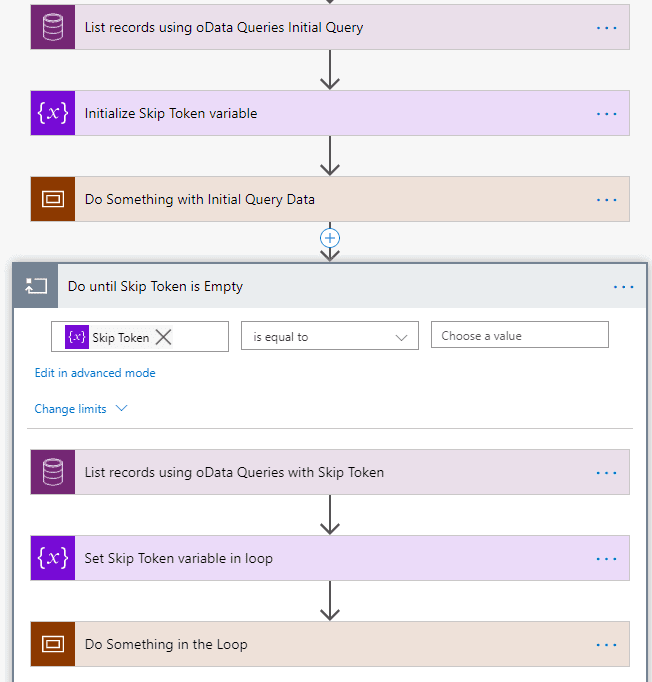Open the 'is equal to' operator dropdown

click(329, 337)
